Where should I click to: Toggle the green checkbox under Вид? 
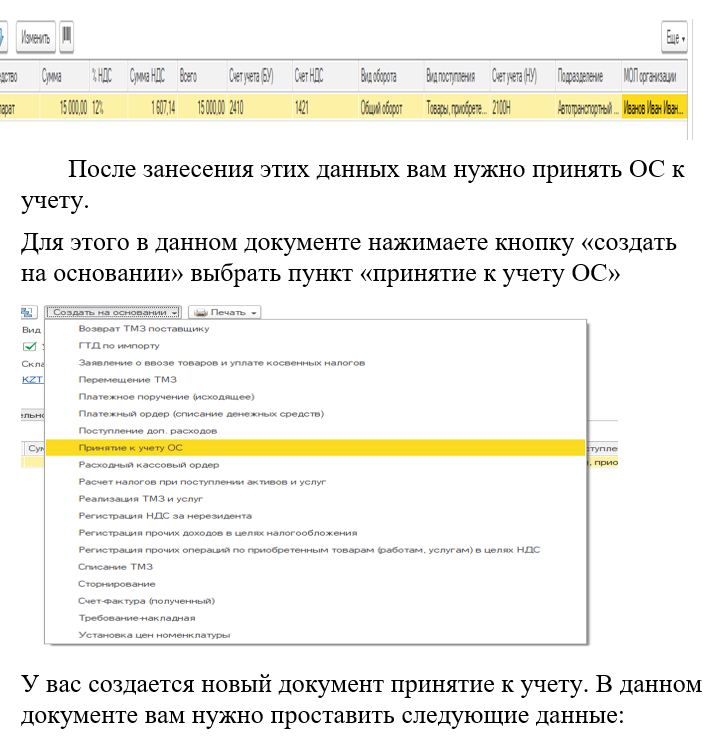click(x=30, y=346)
